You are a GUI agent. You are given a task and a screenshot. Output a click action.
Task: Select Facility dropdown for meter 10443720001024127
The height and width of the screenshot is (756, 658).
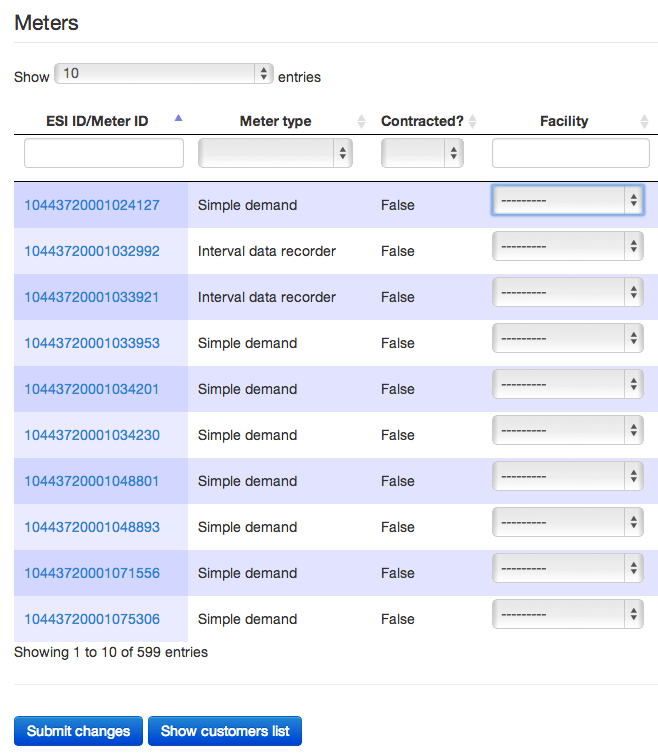(x=567, y=201)
